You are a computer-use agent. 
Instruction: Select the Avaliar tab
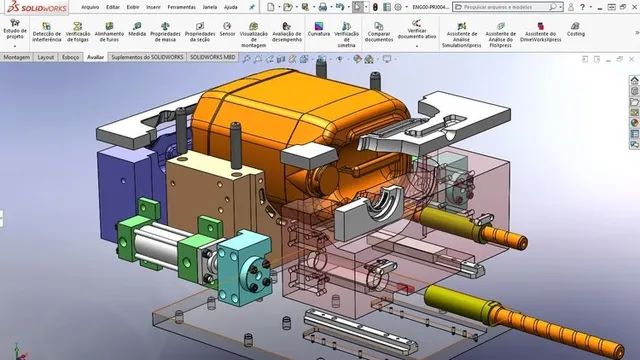click(95, 57)
